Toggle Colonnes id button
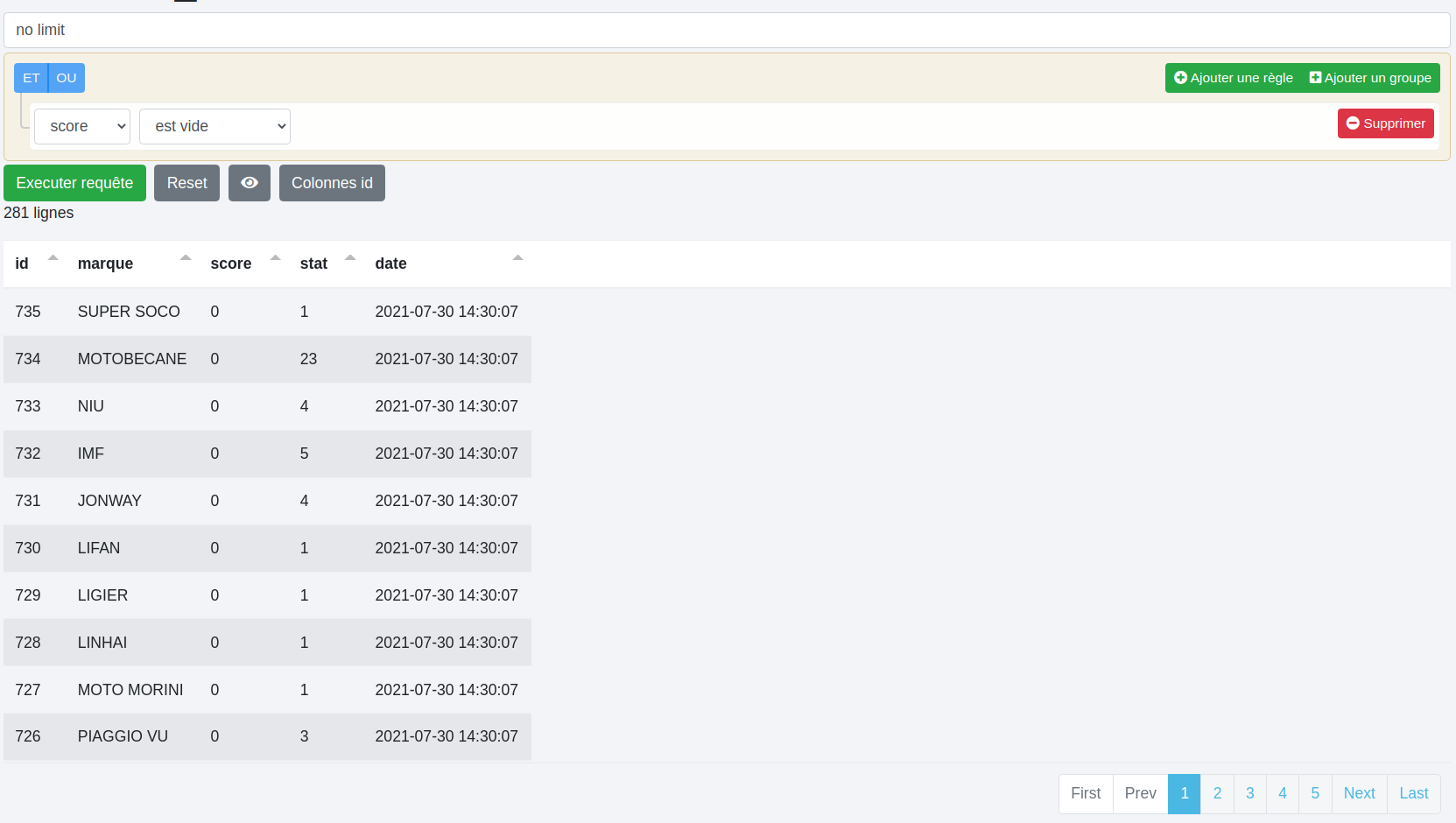 332,183
